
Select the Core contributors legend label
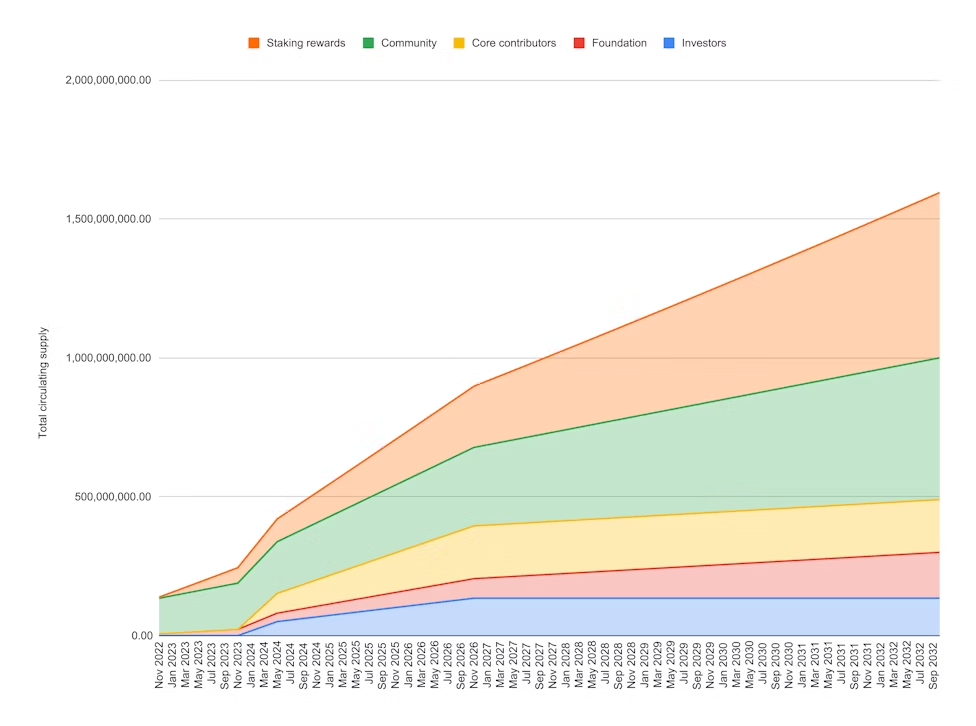513,43
